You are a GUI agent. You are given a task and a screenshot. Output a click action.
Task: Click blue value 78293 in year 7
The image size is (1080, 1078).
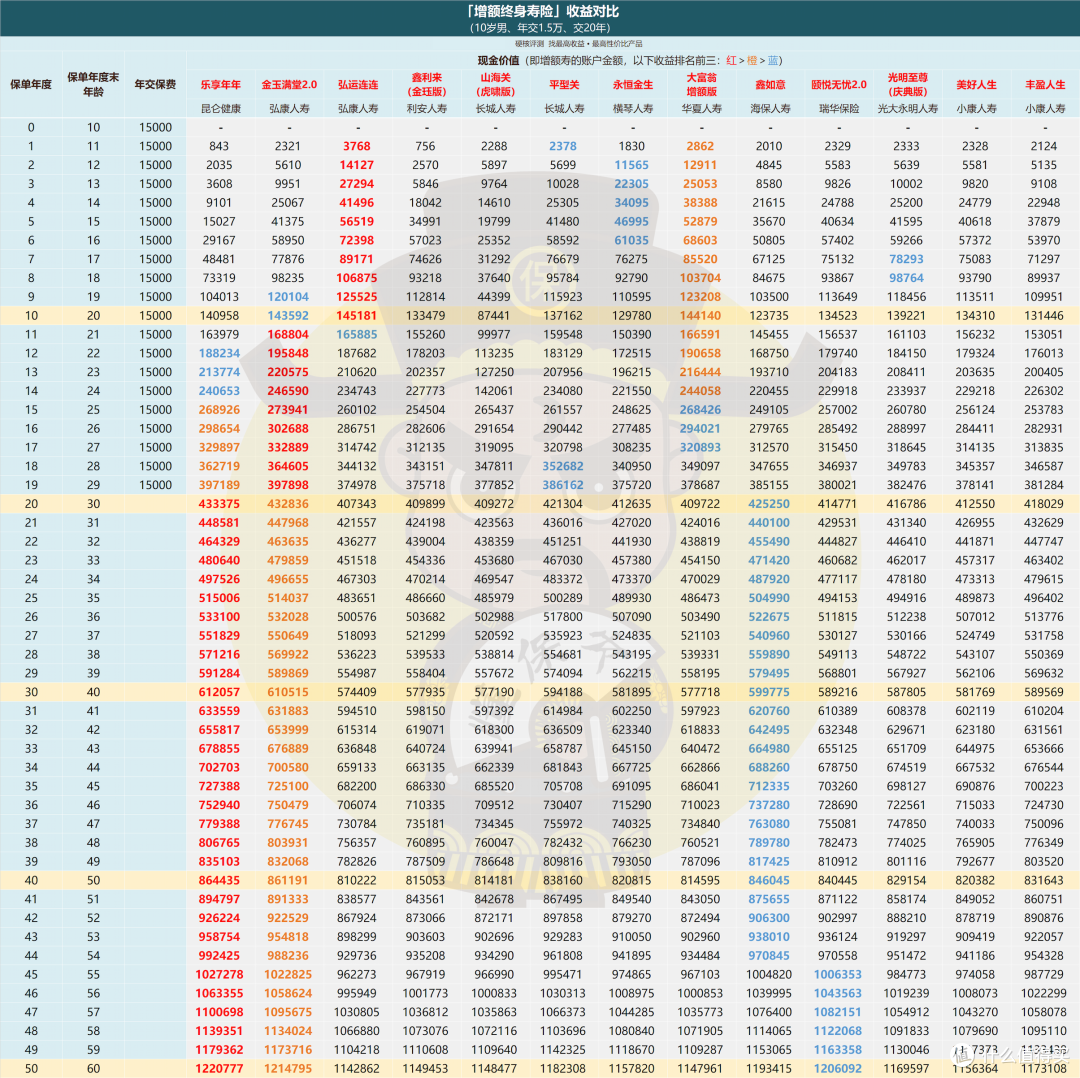[x=906, y=259]
